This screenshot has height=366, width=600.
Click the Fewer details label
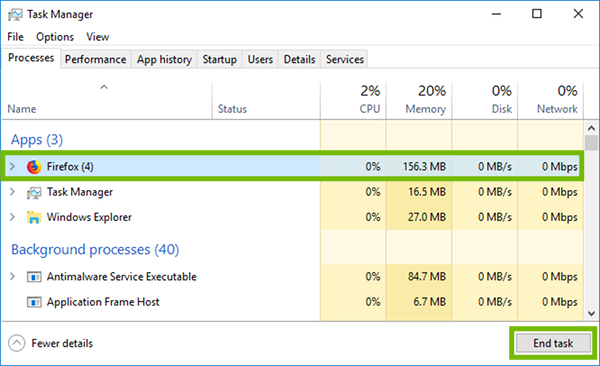coord(62,343)
